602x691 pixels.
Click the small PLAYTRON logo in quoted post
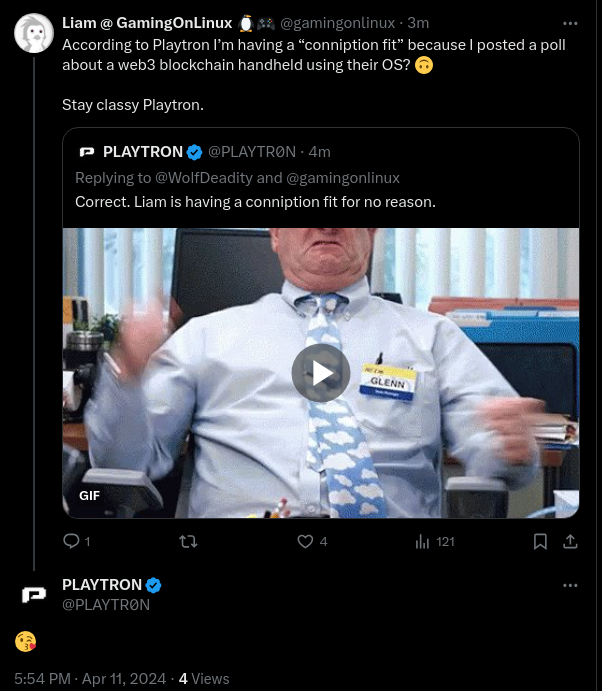click(x=86, y=152)
